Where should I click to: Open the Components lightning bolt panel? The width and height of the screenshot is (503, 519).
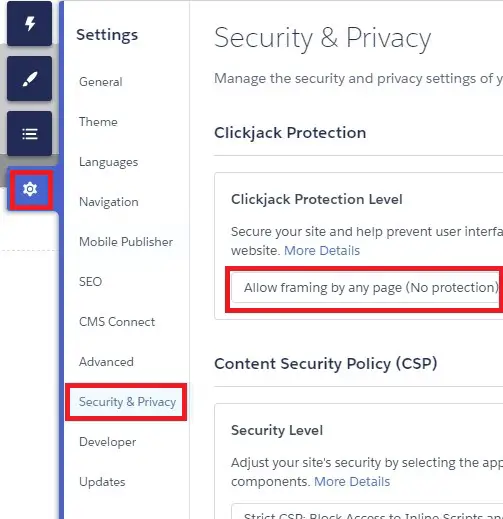[29, 23]
